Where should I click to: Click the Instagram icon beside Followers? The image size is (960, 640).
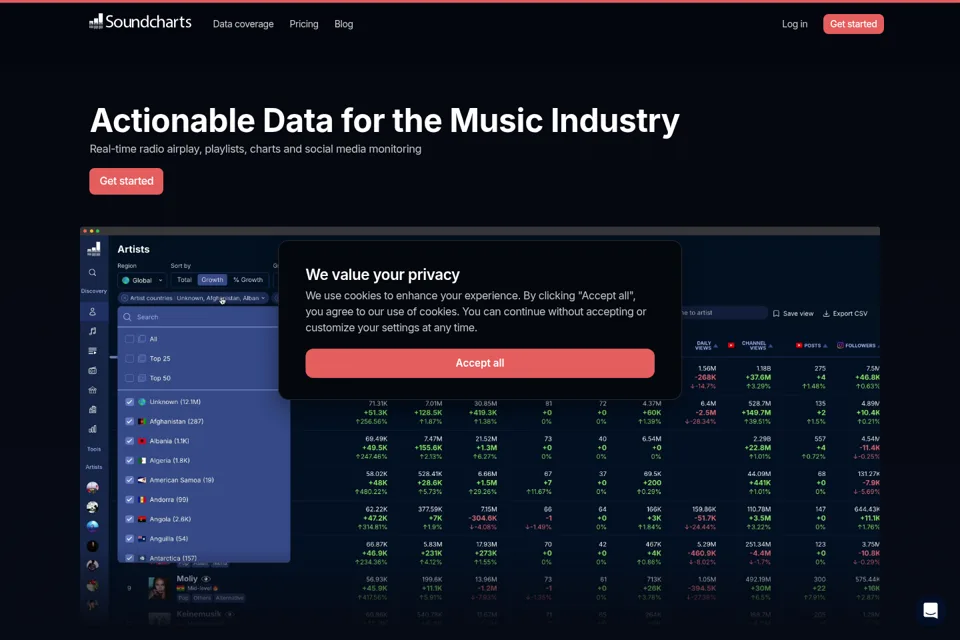click(840, 345)
